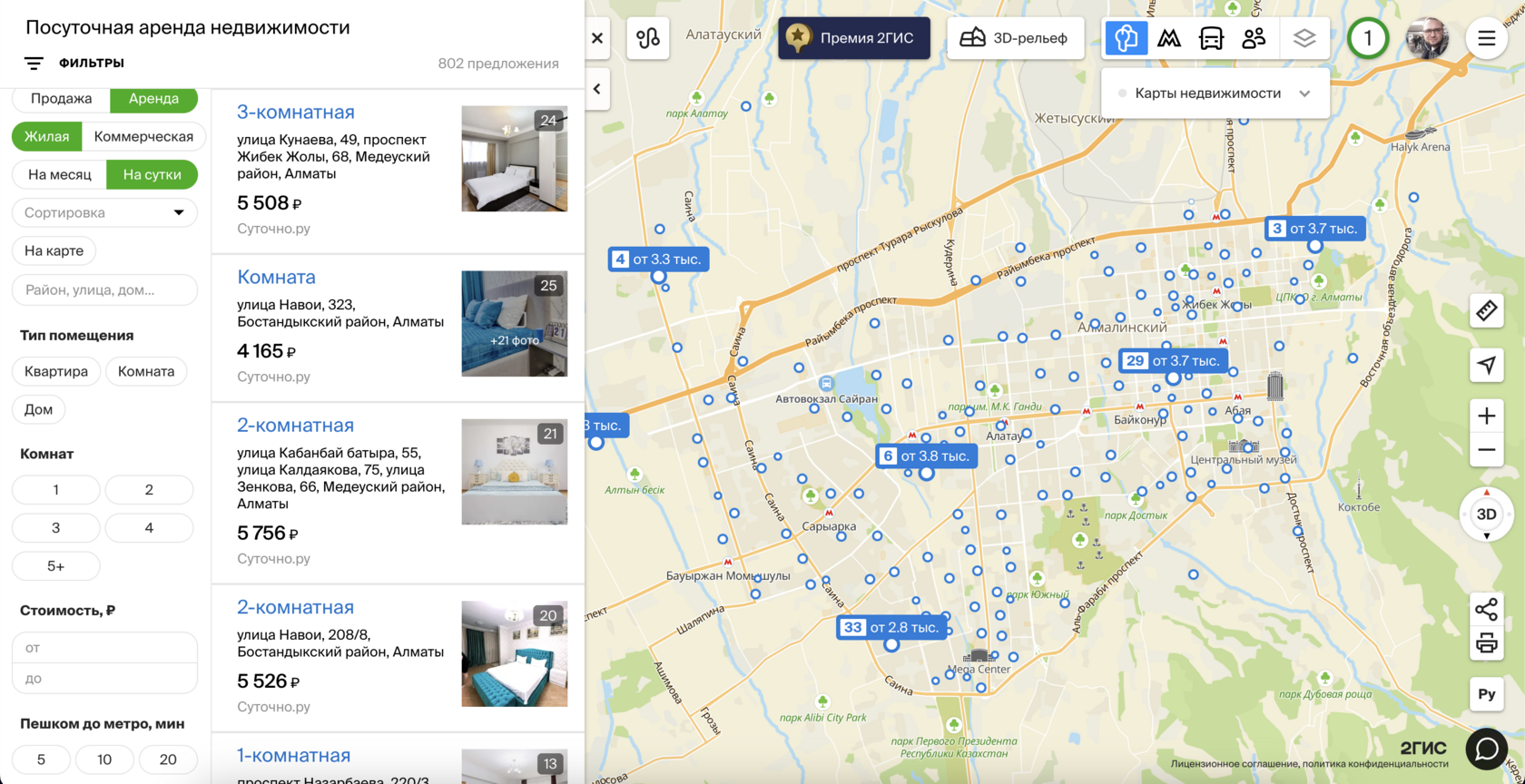Zoom out the map with minus
The height and width of the screenshot is (784, 1525).
[x=1486, y=450]
